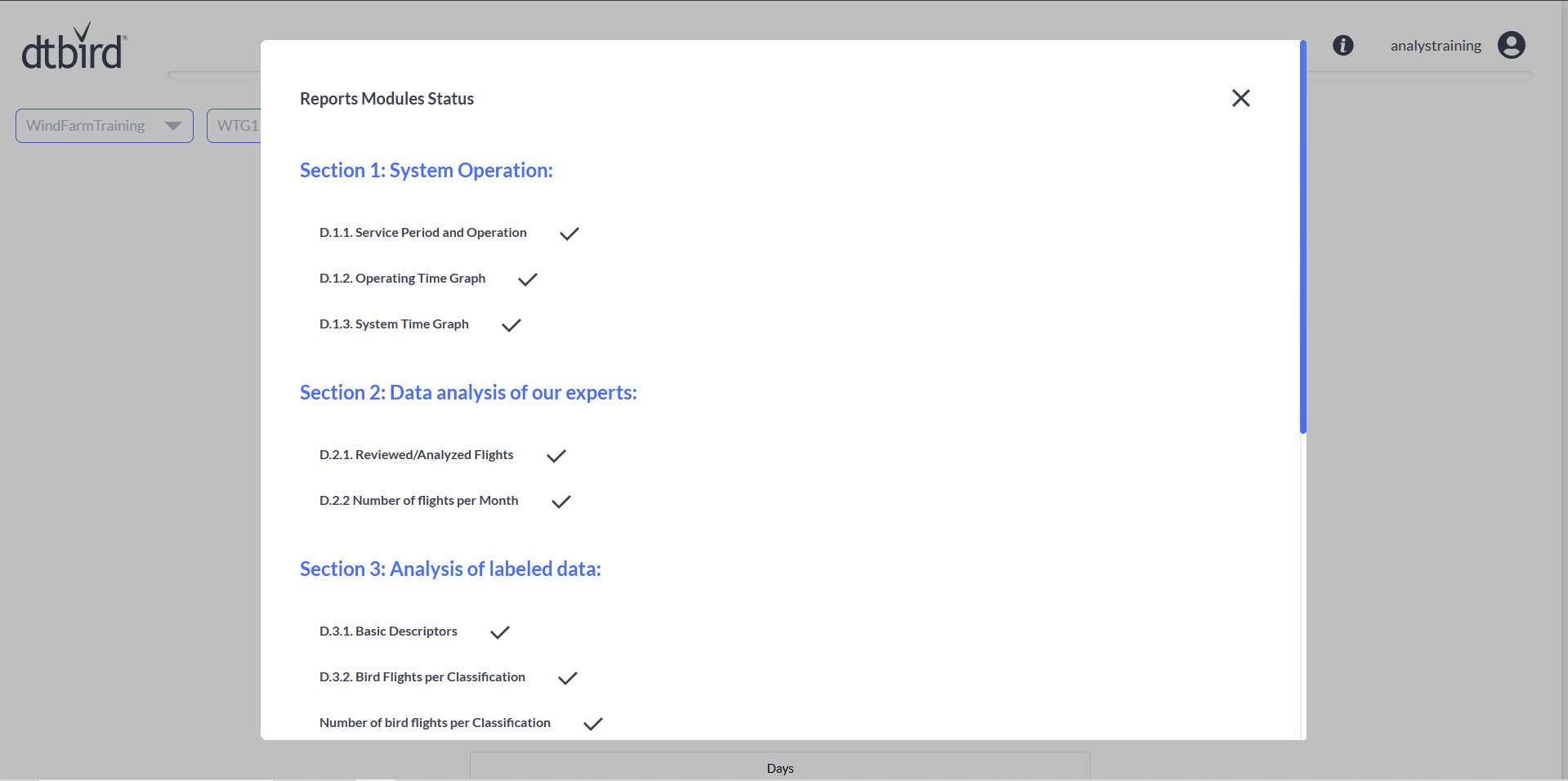Click checkmark by Number of bird flights per Classification

click(x=592, y=724)
